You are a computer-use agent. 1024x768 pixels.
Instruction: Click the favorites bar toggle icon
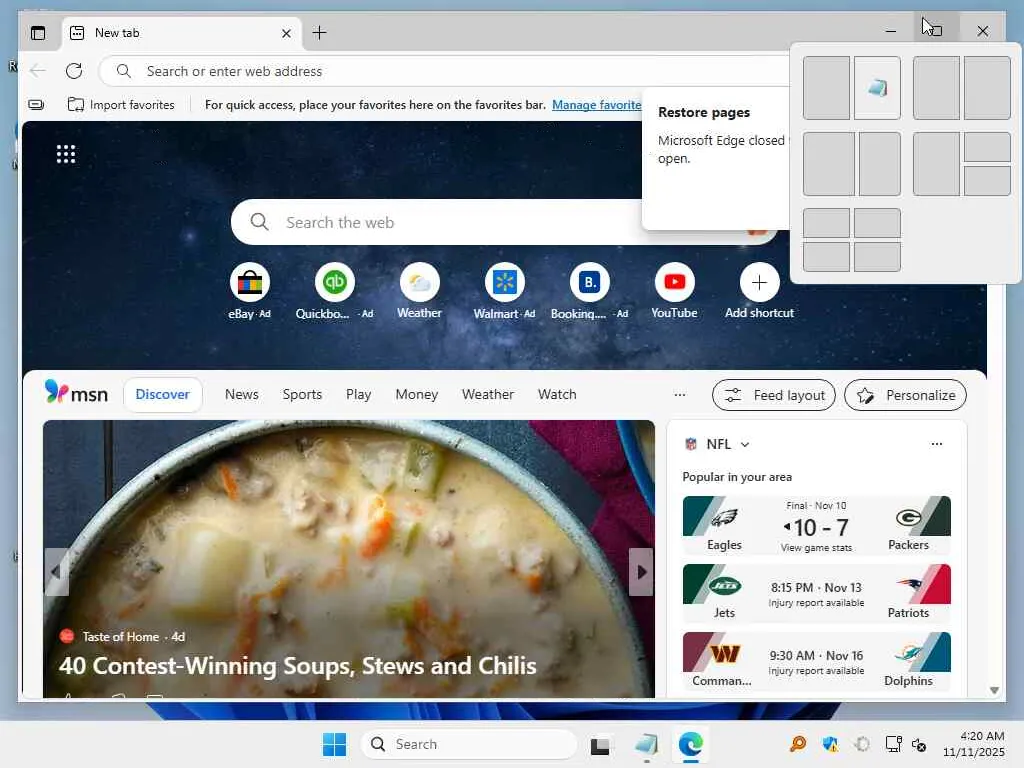(x=37, y=104)
